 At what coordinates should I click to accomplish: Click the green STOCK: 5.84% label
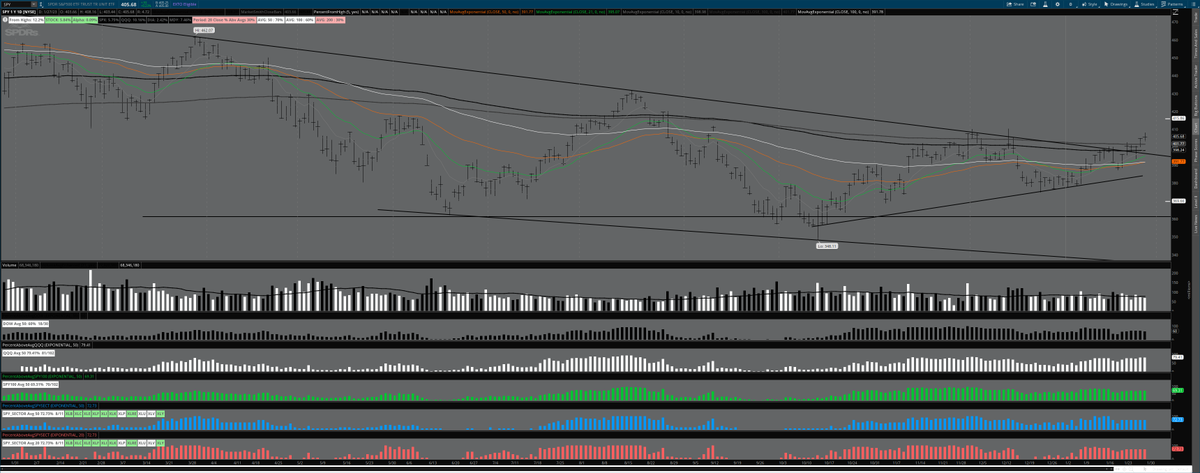click(58, 20)
